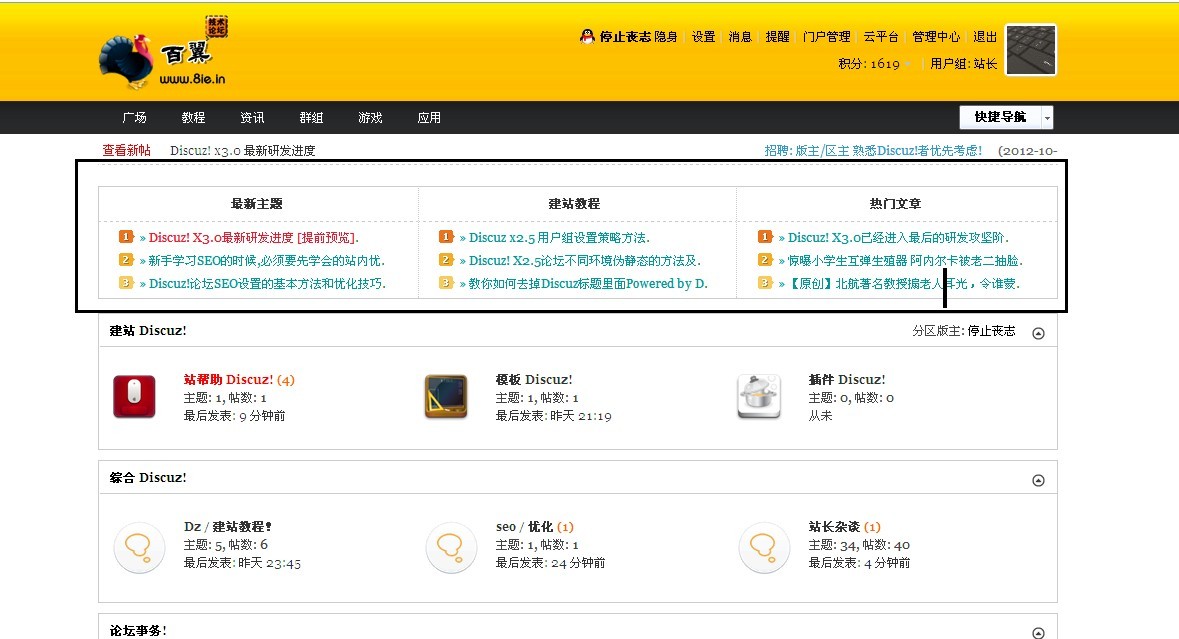Screen dimensions: 1179x639
Task: Open 设置 in the top bar
Action: pyautogui.click(x=704, y=37)
